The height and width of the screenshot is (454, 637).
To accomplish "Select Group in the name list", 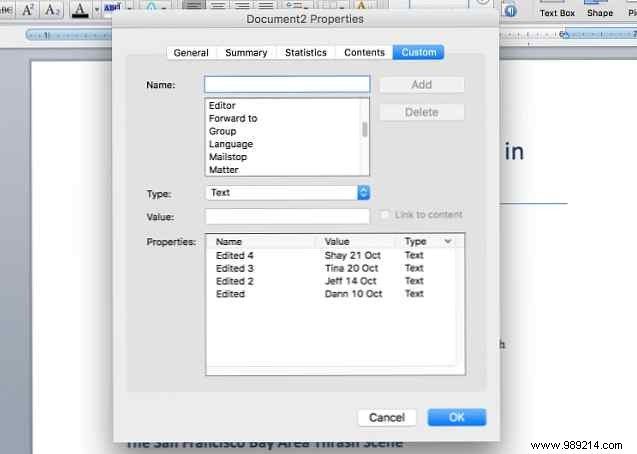I will 283,131.
